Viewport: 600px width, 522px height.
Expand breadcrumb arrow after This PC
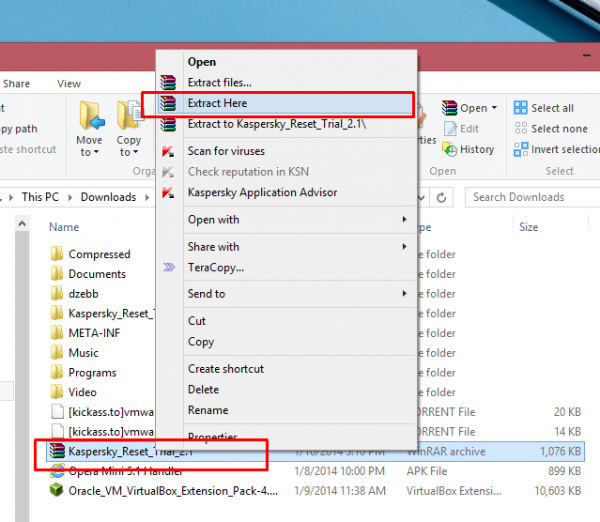[70, 197]
